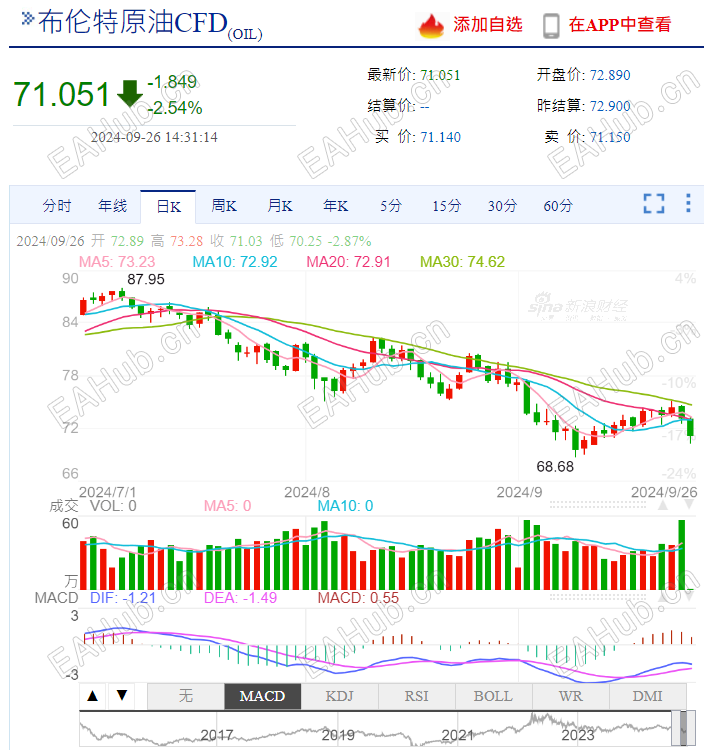This screenshot has height=750, width=704.
Task: Open the fullscreen chart icon
Action: pyautogui.click(x=654, y=203)
